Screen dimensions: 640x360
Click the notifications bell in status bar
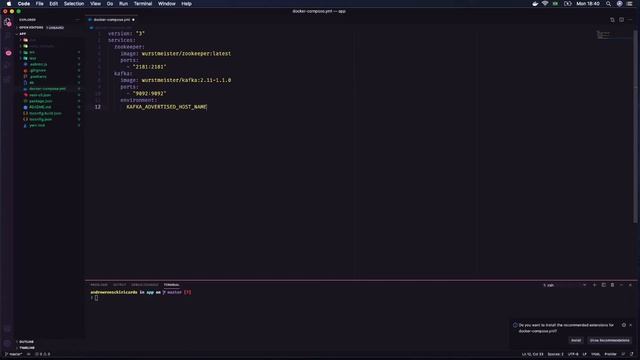click(631, 354)
